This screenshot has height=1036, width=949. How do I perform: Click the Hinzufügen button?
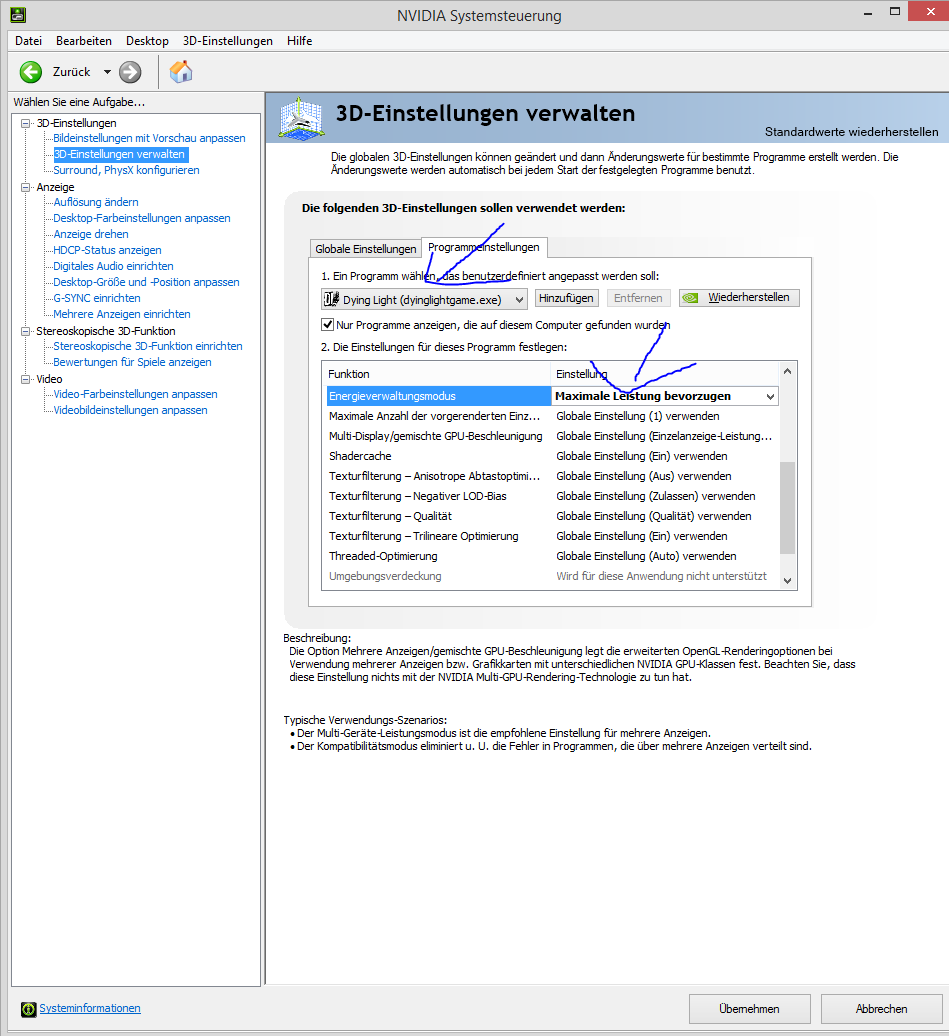[566, 298]
